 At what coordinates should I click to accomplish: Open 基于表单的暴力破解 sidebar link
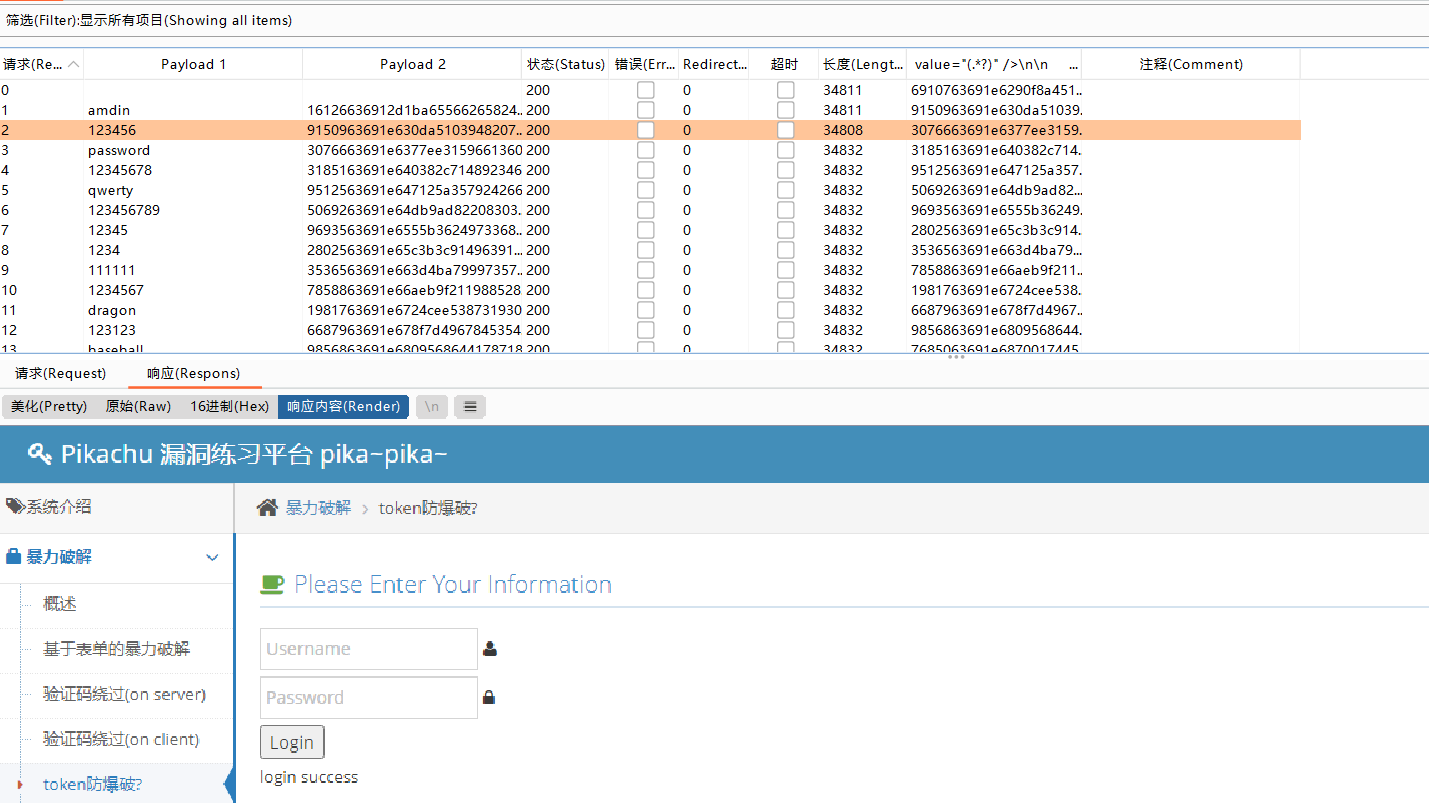116,649
